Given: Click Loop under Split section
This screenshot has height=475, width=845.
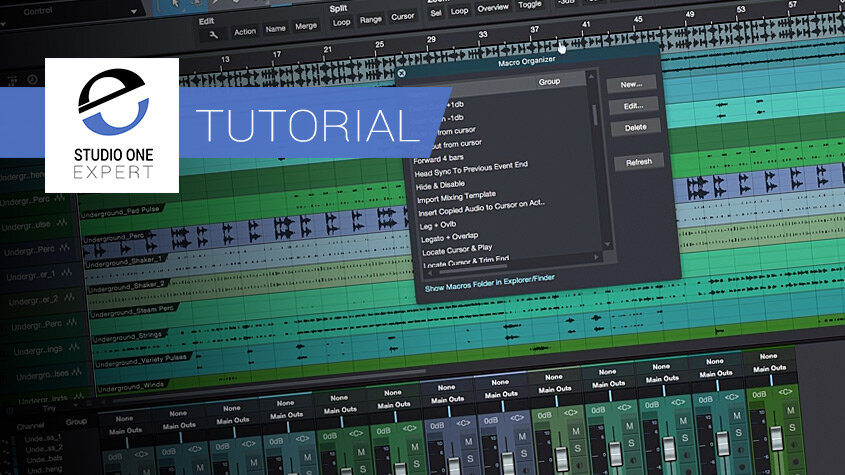Looking at the screenshot, I should [x=341, y=23].
